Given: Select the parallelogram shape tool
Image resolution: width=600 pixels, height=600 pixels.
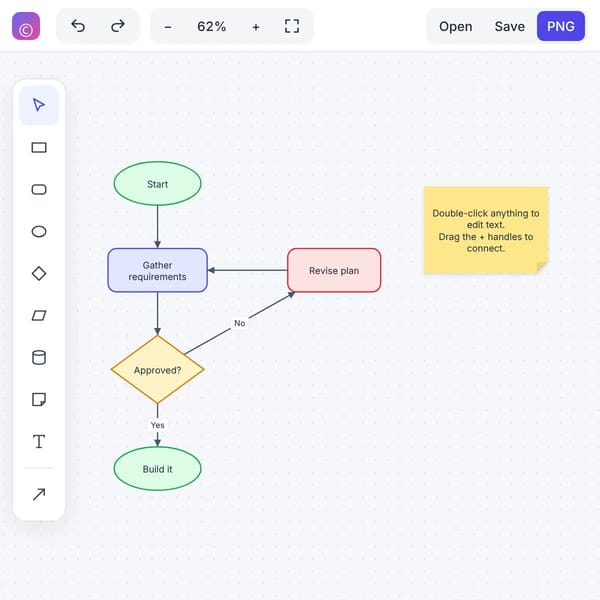Looking at the screenshot, I should [x=39, y=316].
